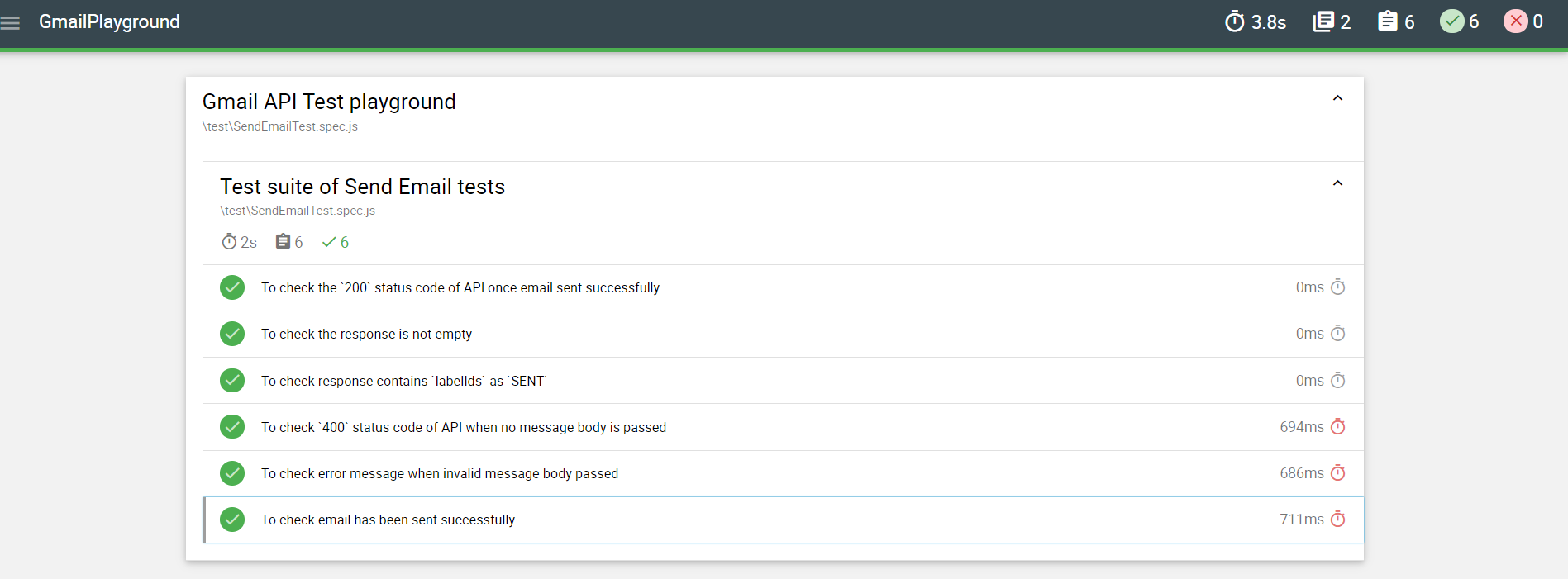
Task: Click the suite's clipboard tests count 6
Action: tap(289, 242)
